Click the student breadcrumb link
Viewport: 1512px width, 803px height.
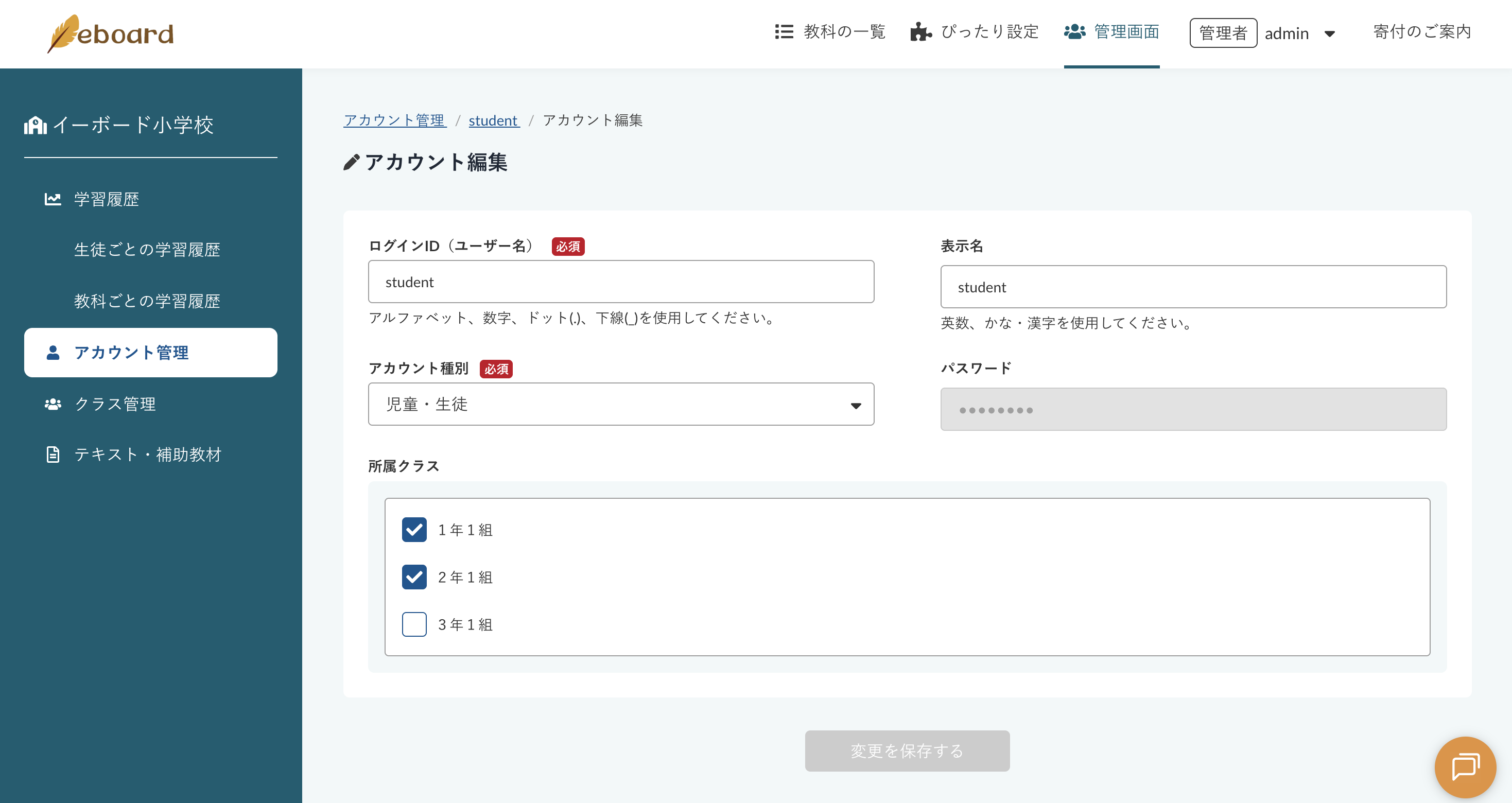[x=494, y=120]
